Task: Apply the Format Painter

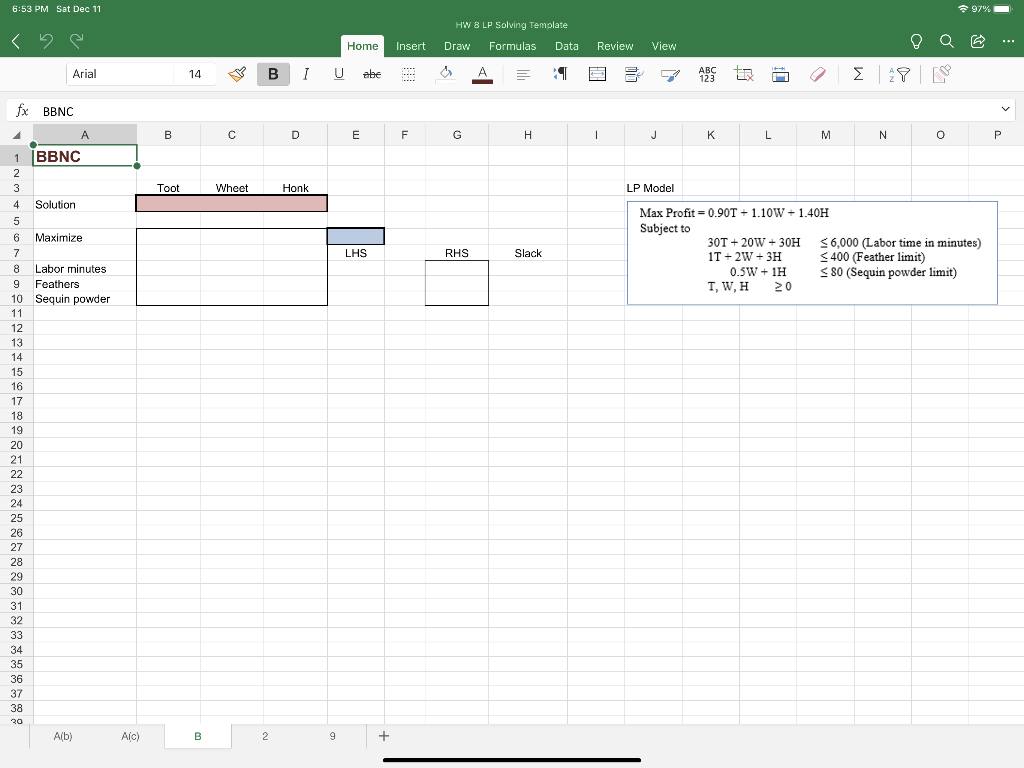Action: [x=237, y=73]
